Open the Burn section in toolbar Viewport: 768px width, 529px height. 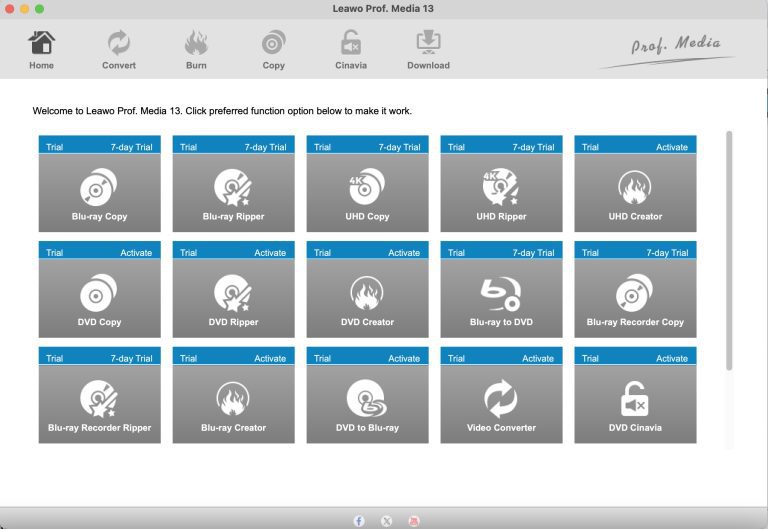pos(196,50)
